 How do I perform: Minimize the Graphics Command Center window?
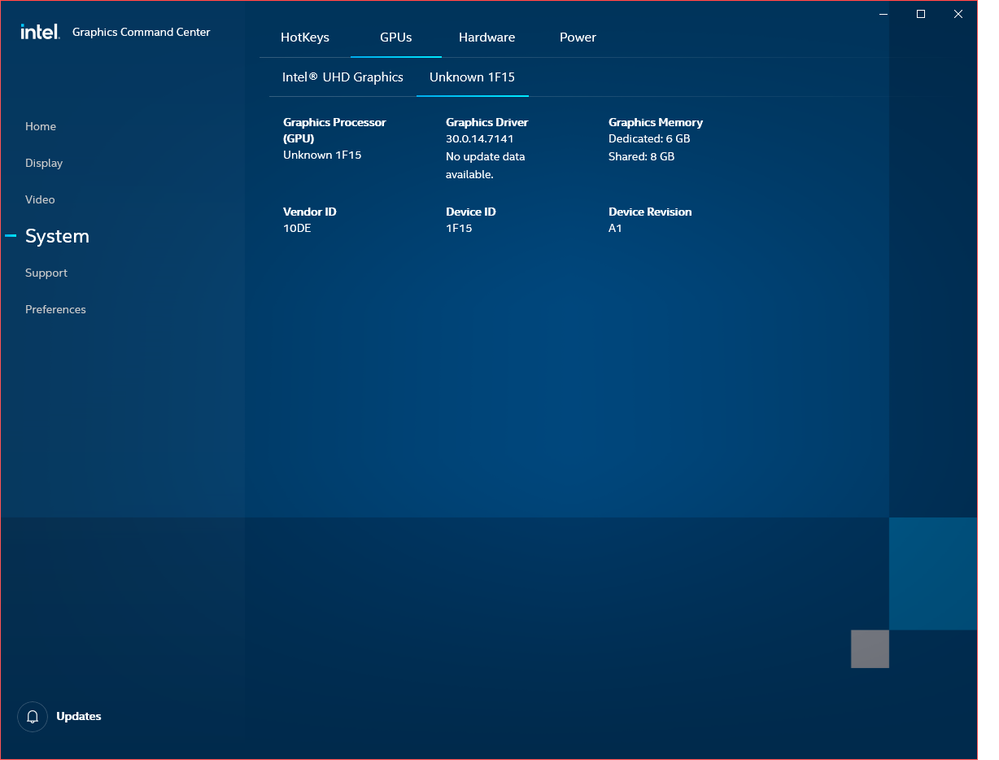(883, 14)
